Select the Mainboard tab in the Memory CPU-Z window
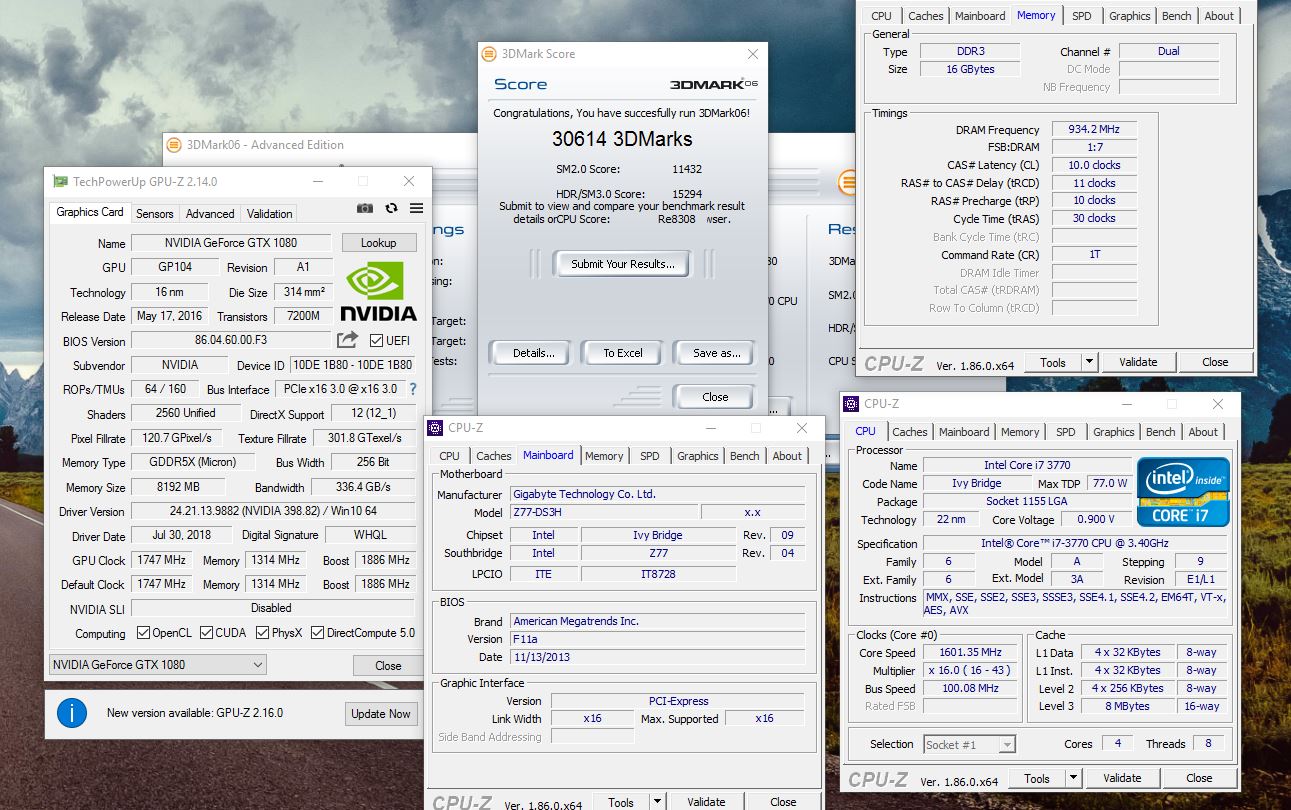This screenshot has height=810, width=1291. coord(980,16)
